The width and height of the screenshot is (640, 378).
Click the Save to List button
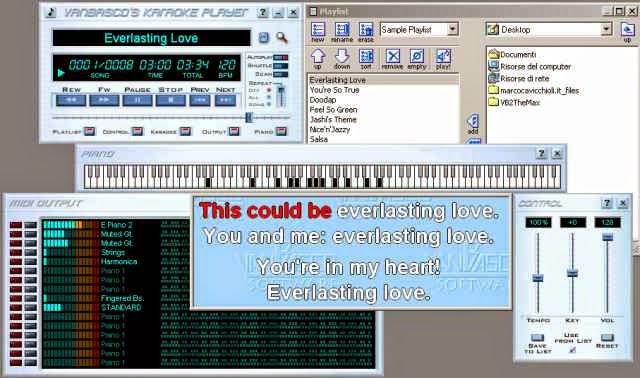537,338
